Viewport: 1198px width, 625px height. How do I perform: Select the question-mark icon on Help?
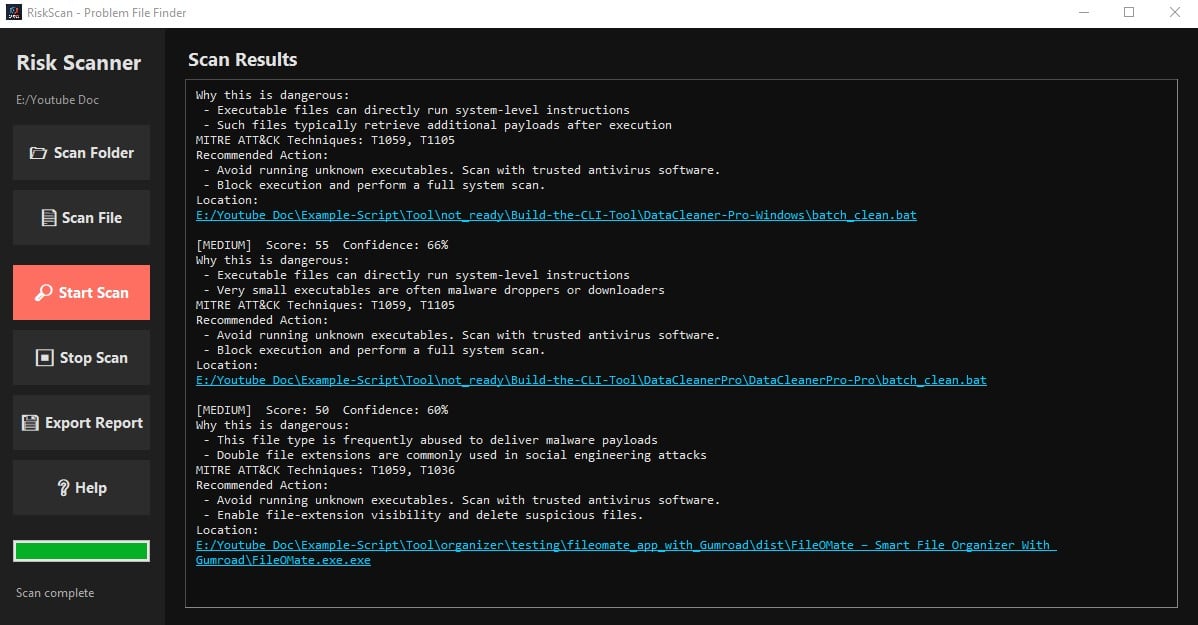point(62,487)
